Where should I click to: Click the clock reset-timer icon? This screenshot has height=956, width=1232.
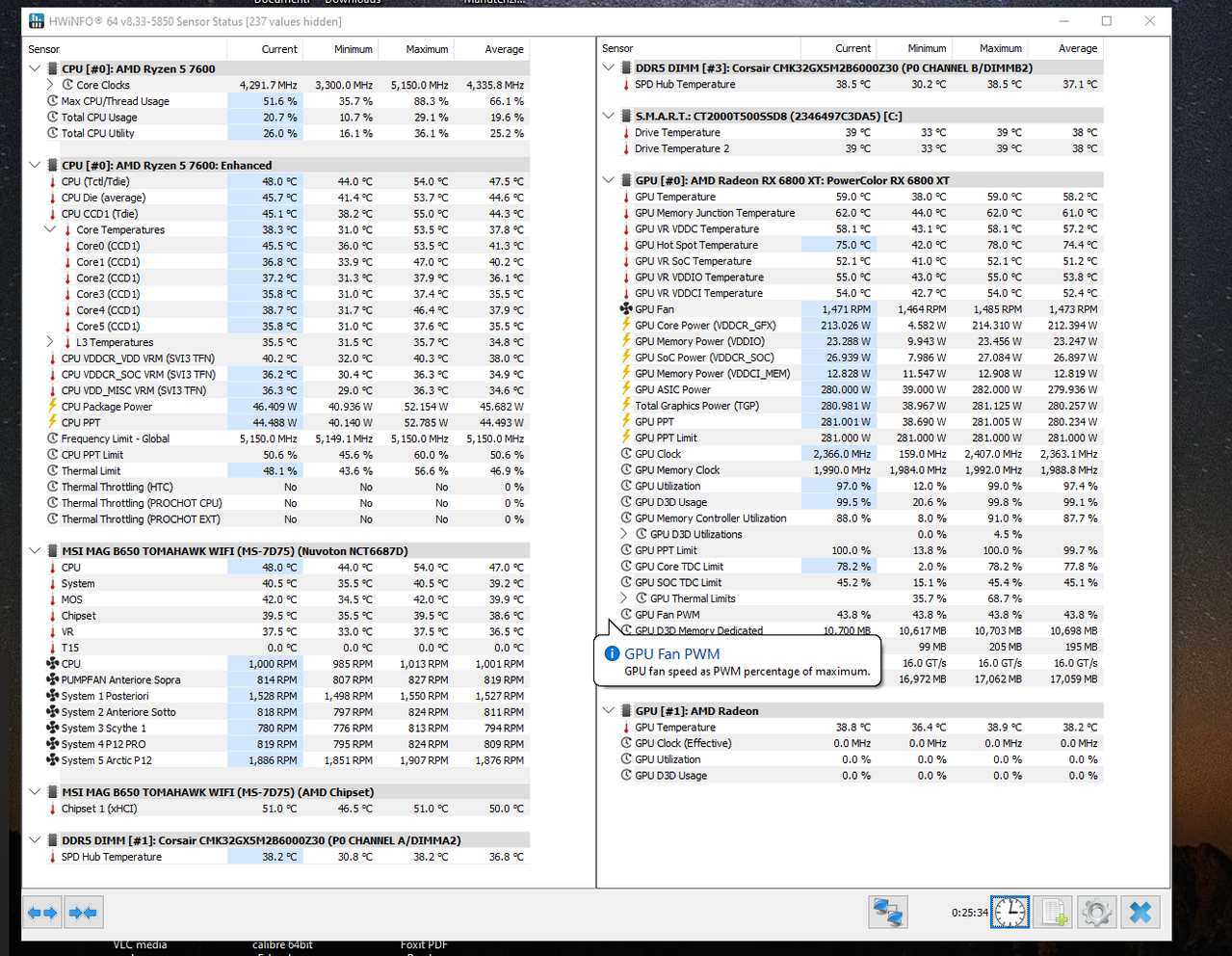pyautogui.click(x=1009, y=912)
